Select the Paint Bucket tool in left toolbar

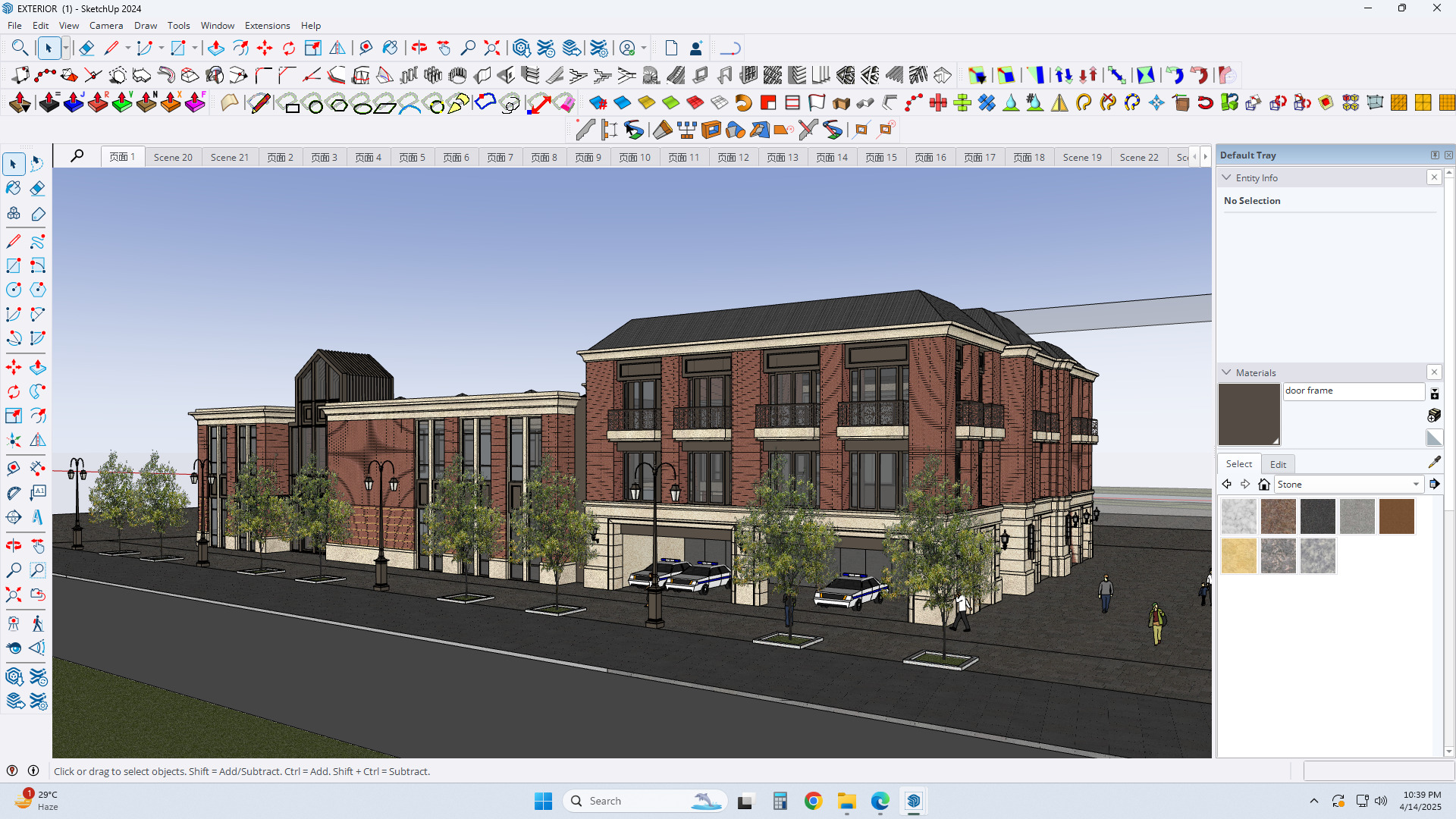click(14, 188)
